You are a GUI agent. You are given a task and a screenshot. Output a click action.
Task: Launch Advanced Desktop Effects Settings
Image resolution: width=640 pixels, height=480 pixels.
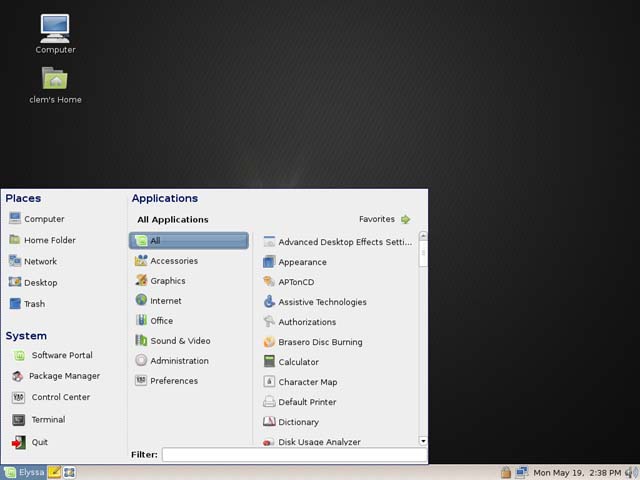[x=338, y=242]
